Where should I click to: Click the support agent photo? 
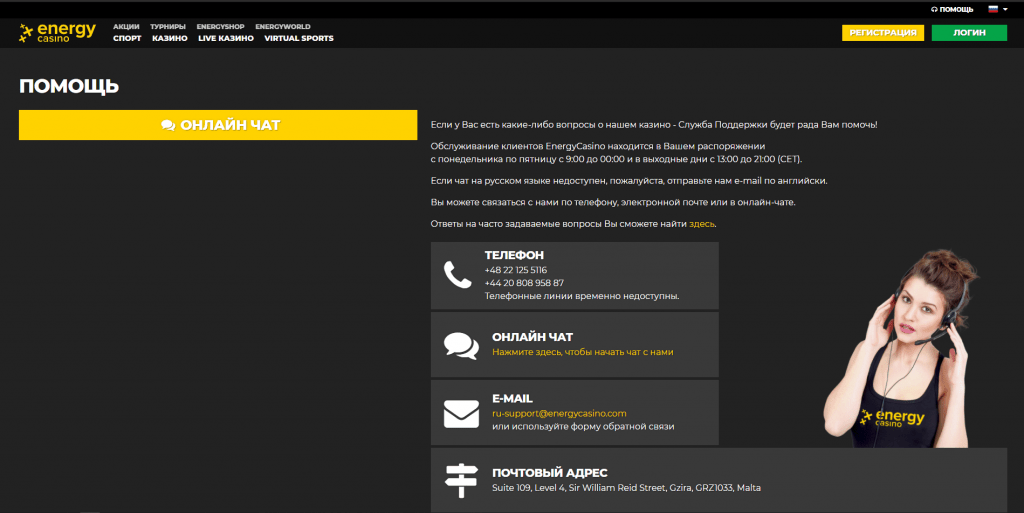[x=901, y=348]
